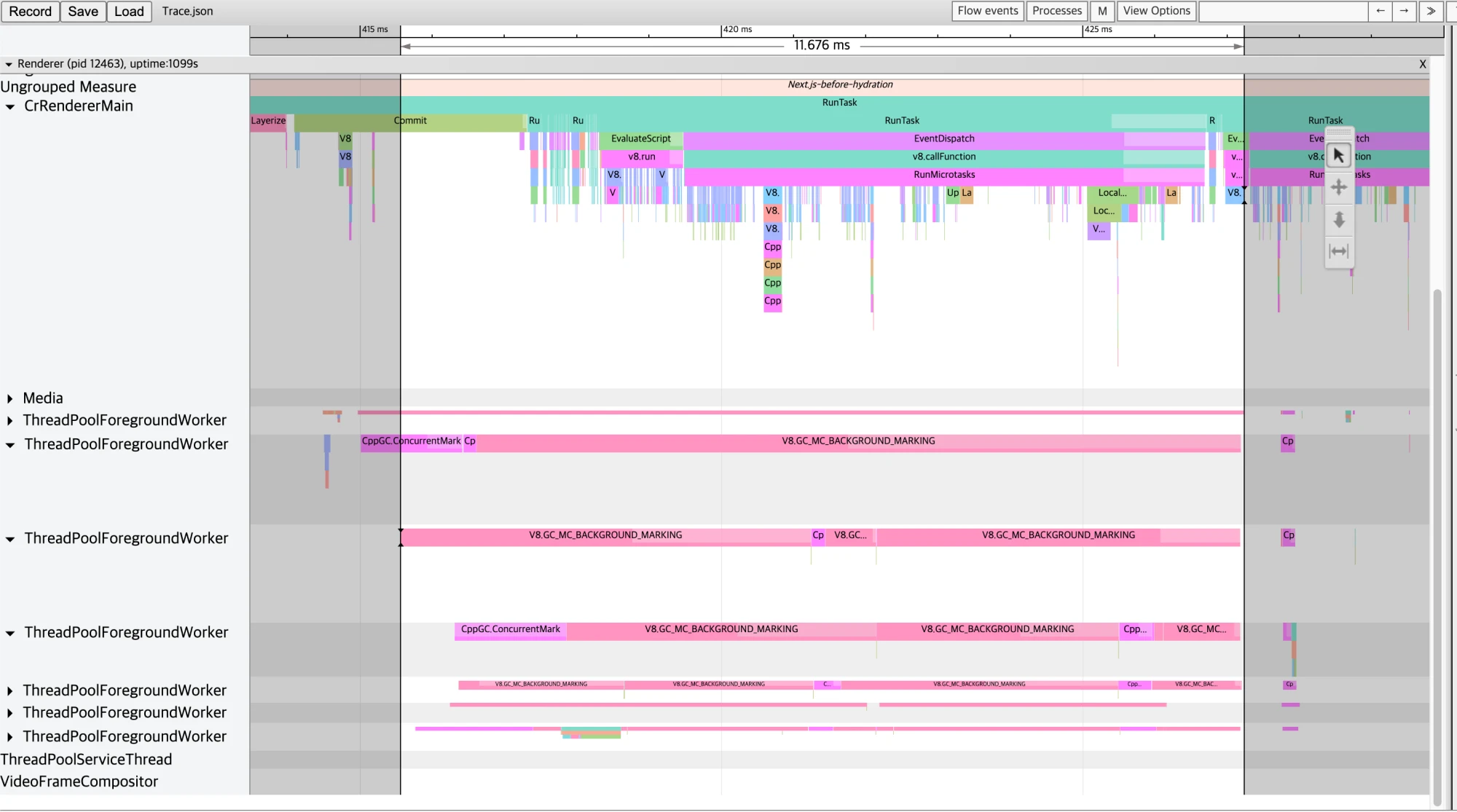Toggle the Flow events button
The image size is (1457, 812).
pyautogui.click(x=986, y=11)
